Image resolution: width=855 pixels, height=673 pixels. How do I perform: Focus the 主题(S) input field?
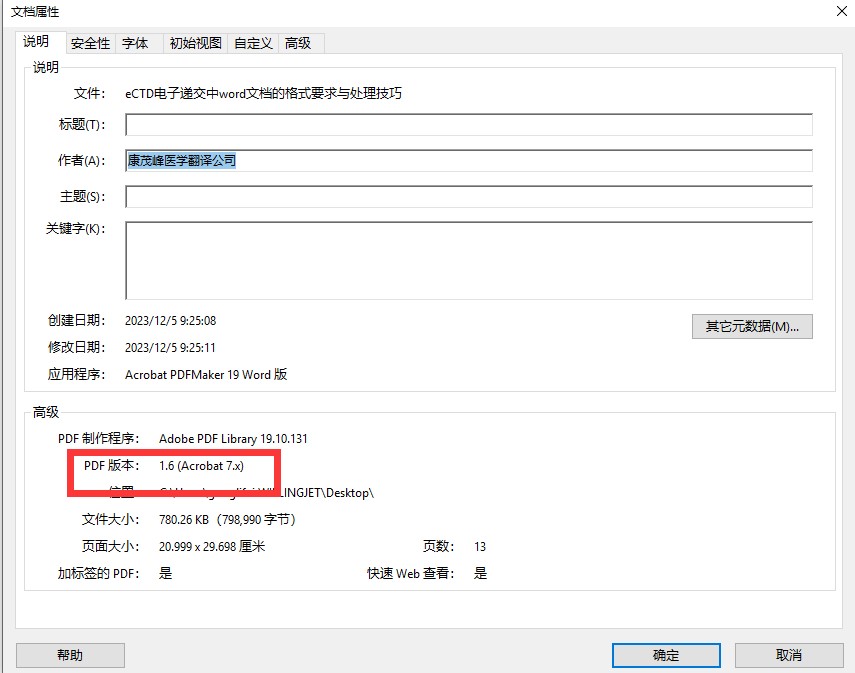(468, 197)
